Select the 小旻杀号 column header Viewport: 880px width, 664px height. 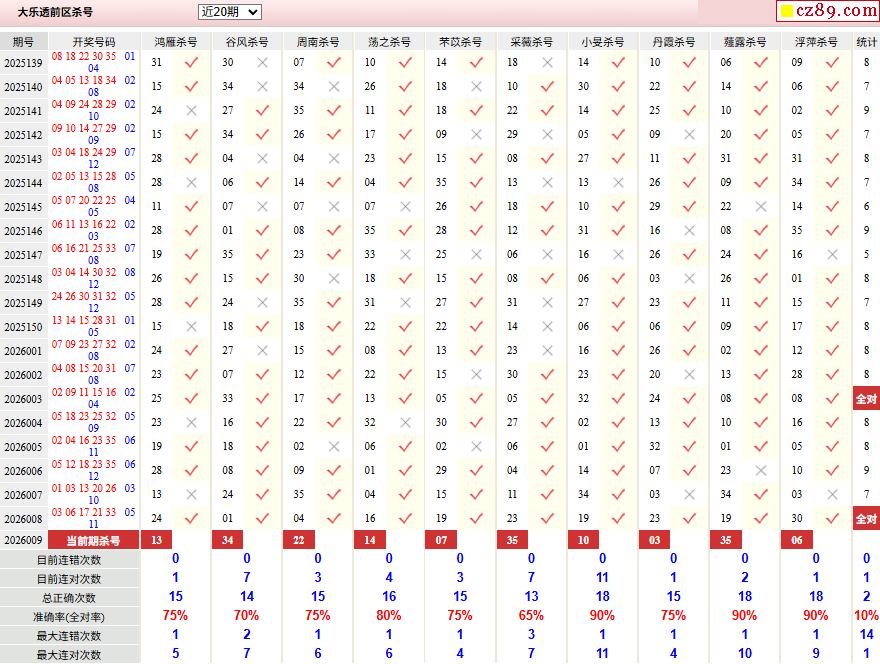coord(602,42)
